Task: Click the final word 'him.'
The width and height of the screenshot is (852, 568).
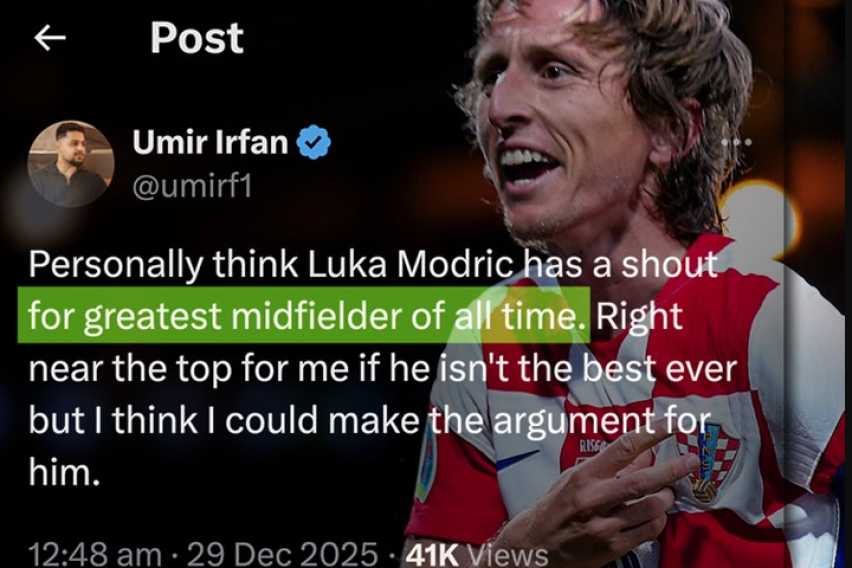Action: (64, 470)
